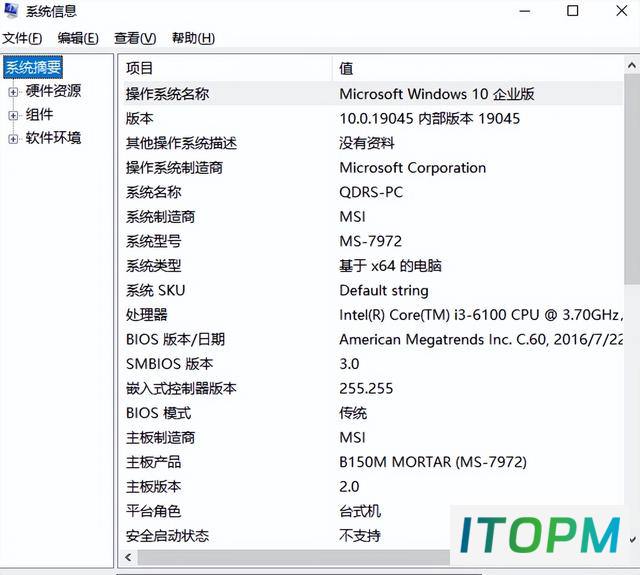
Task: Select the 系统类型 row label
Action: [153, 266]
